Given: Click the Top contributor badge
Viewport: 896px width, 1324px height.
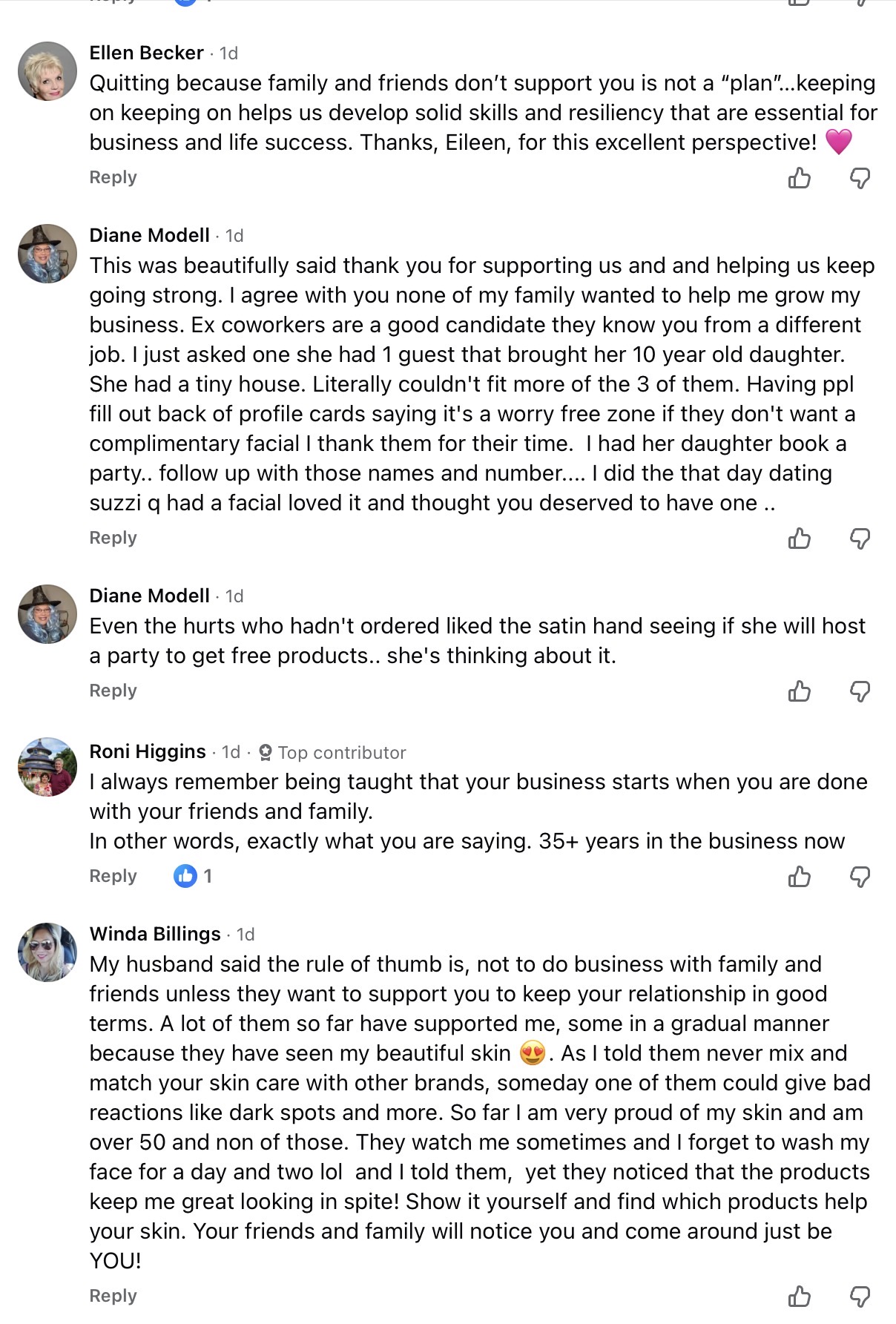Looking at the screenshot, I should [333, 753].
